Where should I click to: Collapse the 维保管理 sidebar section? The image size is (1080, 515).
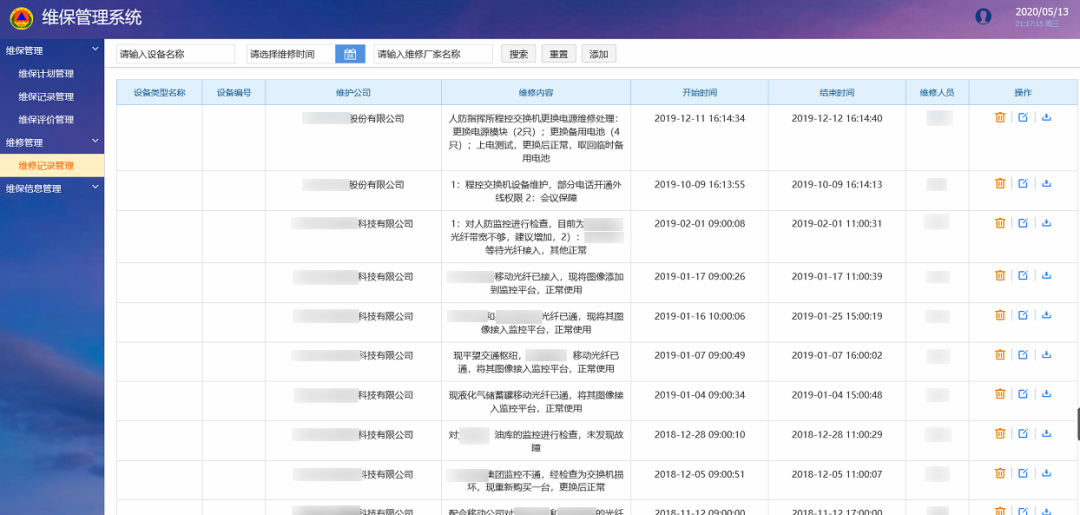[95, 50]
